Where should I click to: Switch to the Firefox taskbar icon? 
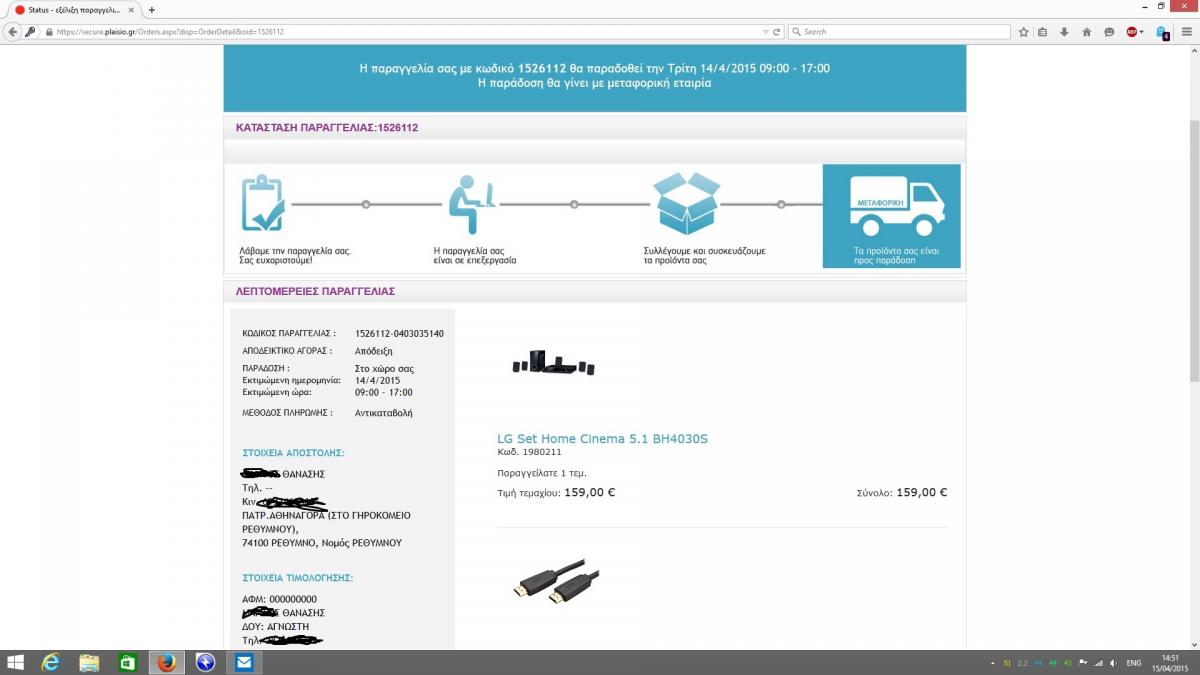coord(166,662)
